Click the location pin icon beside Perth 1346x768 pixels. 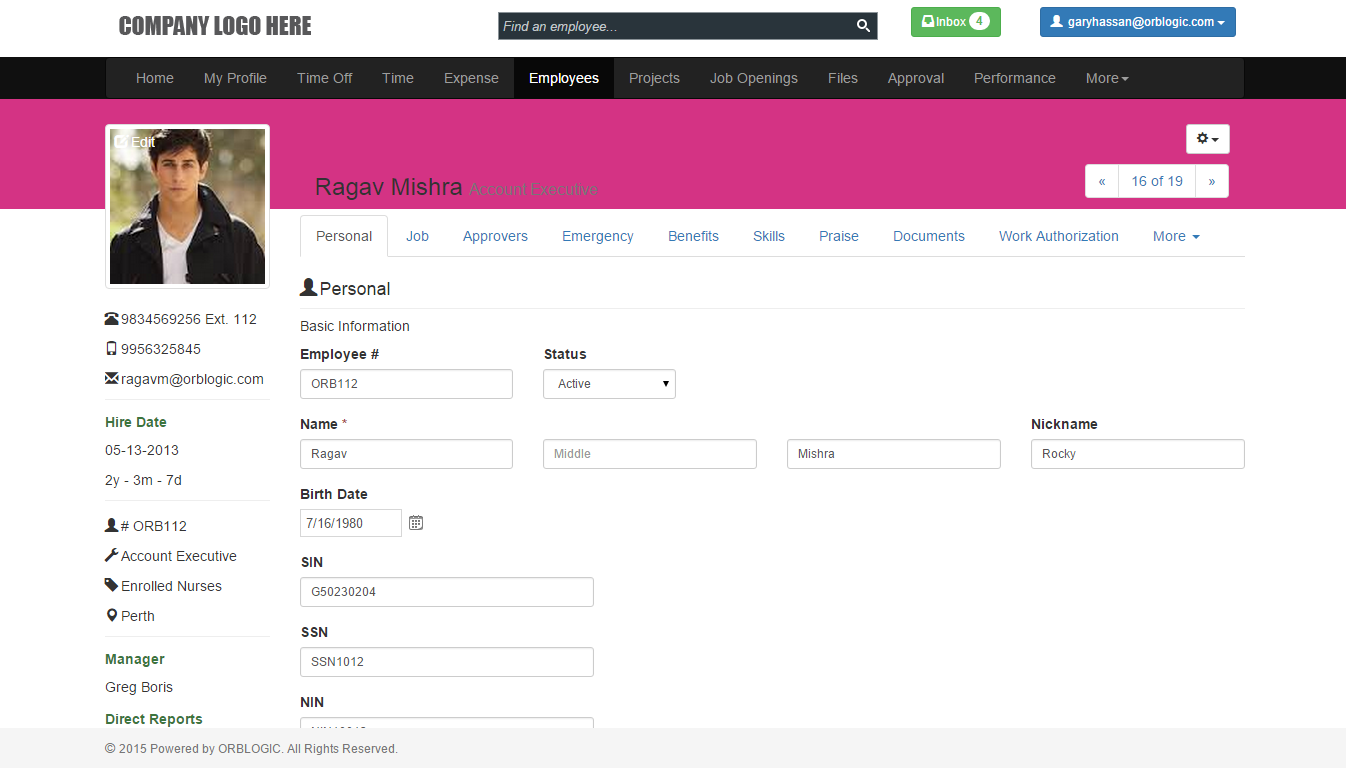pyautogui.click(x=111, y=615)
